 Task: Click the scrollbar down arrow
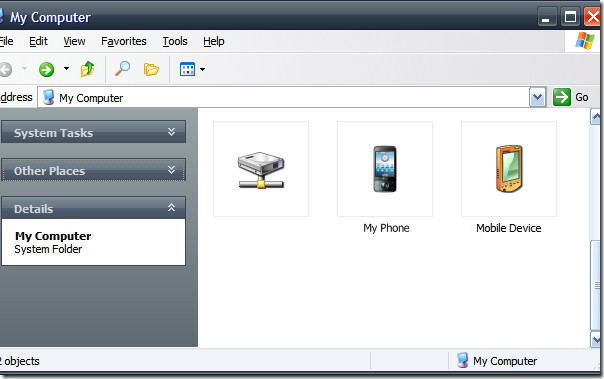pyautogui.click(x=596, y=340)
